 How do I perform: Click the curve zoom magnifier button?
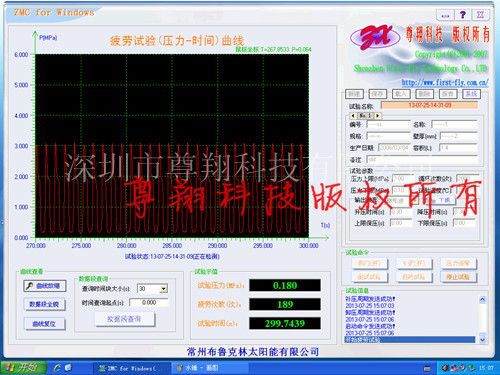(x=45, y=286)
